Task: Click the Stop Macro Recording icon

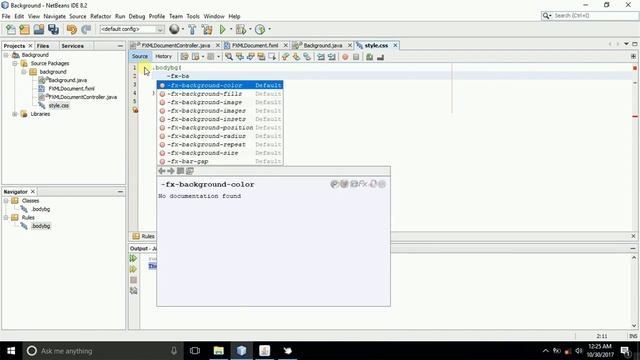Action: 356,57
